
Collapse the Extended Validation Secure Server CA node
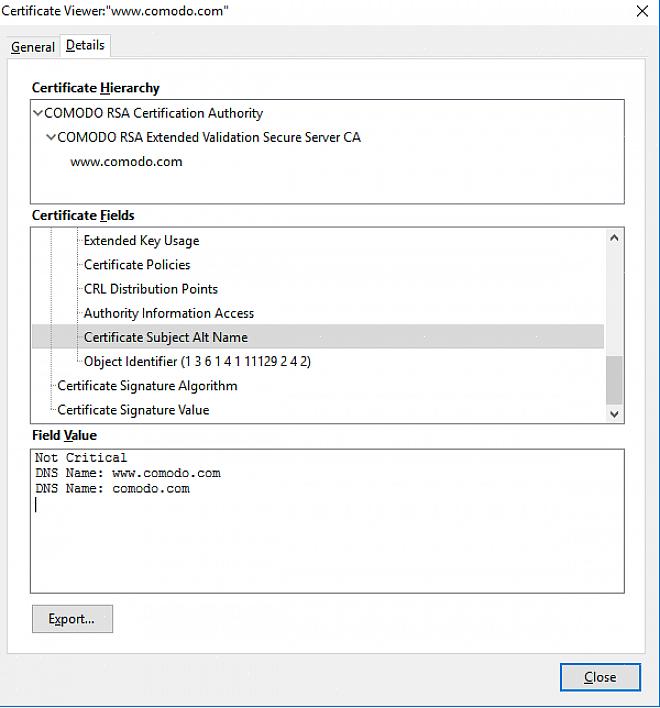coord(51,138)
